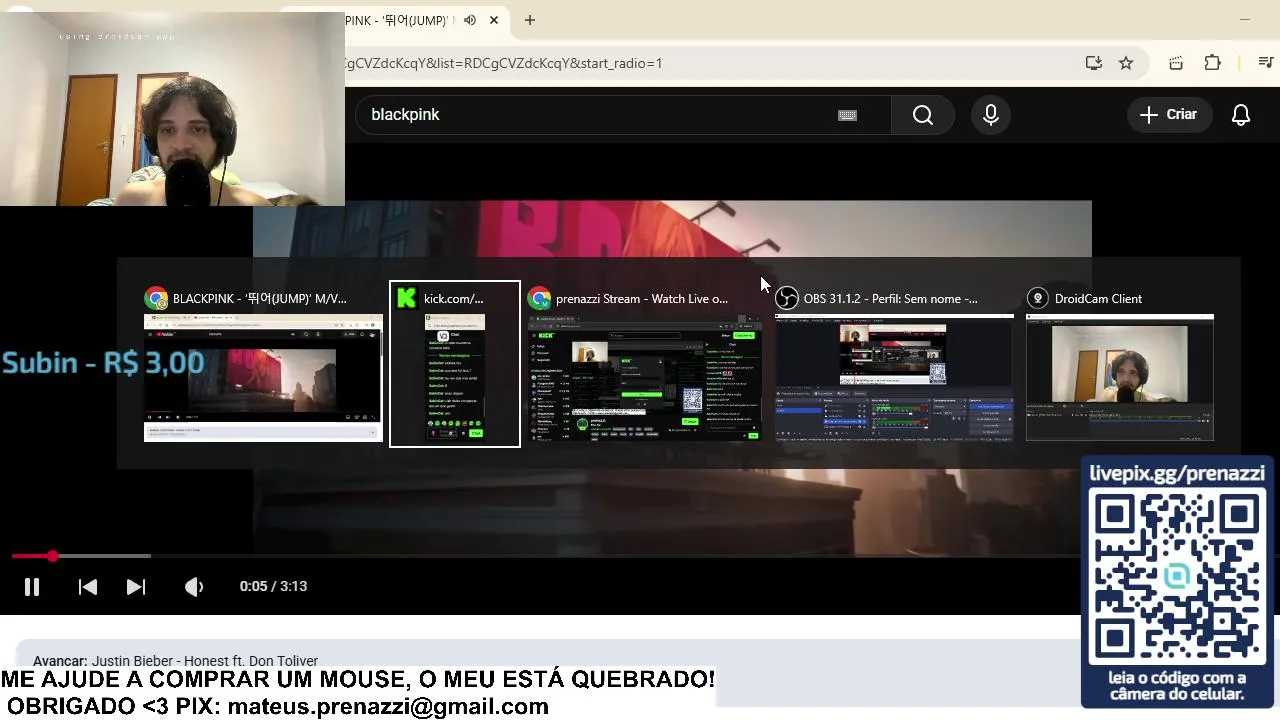
Task: Bookmark this page with the star icon
Action: [x=1126, y=63]
